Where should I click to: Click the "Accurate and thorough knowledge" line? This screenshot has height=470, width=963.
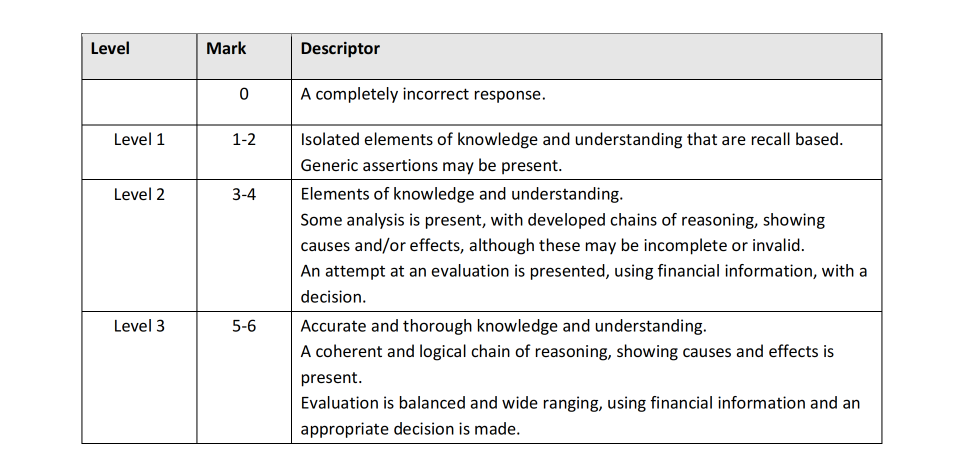click(503, 326)
